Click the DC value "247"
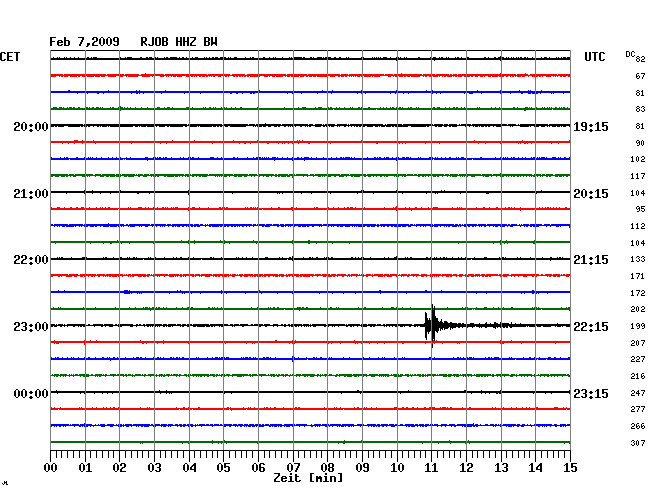The height and width of the screenshot is (494, 650). [638, 393]
